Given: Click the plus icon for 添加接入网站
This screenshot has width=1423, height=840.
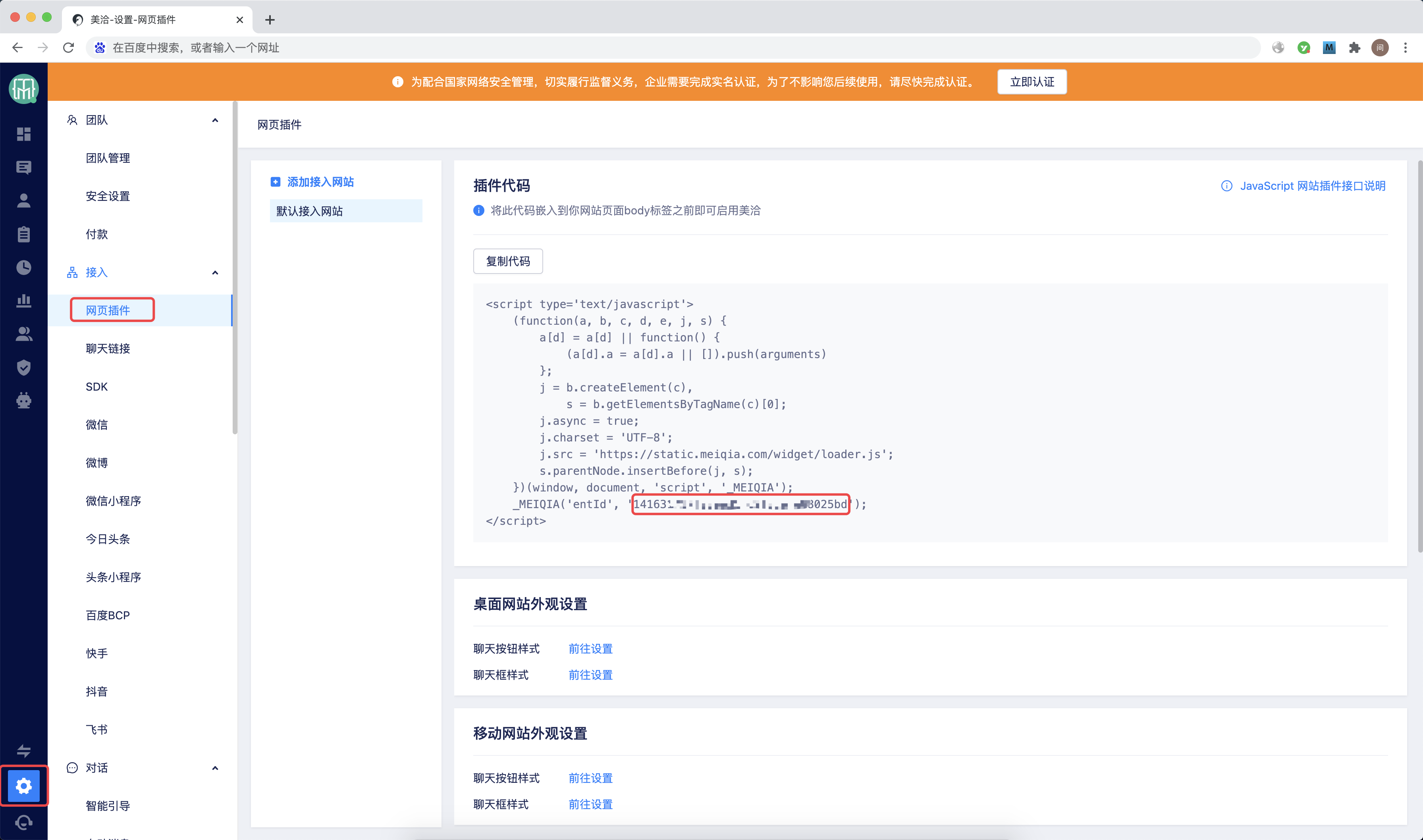Looking at the screenshot, I should pyautogui.click(x=275, y=182).
